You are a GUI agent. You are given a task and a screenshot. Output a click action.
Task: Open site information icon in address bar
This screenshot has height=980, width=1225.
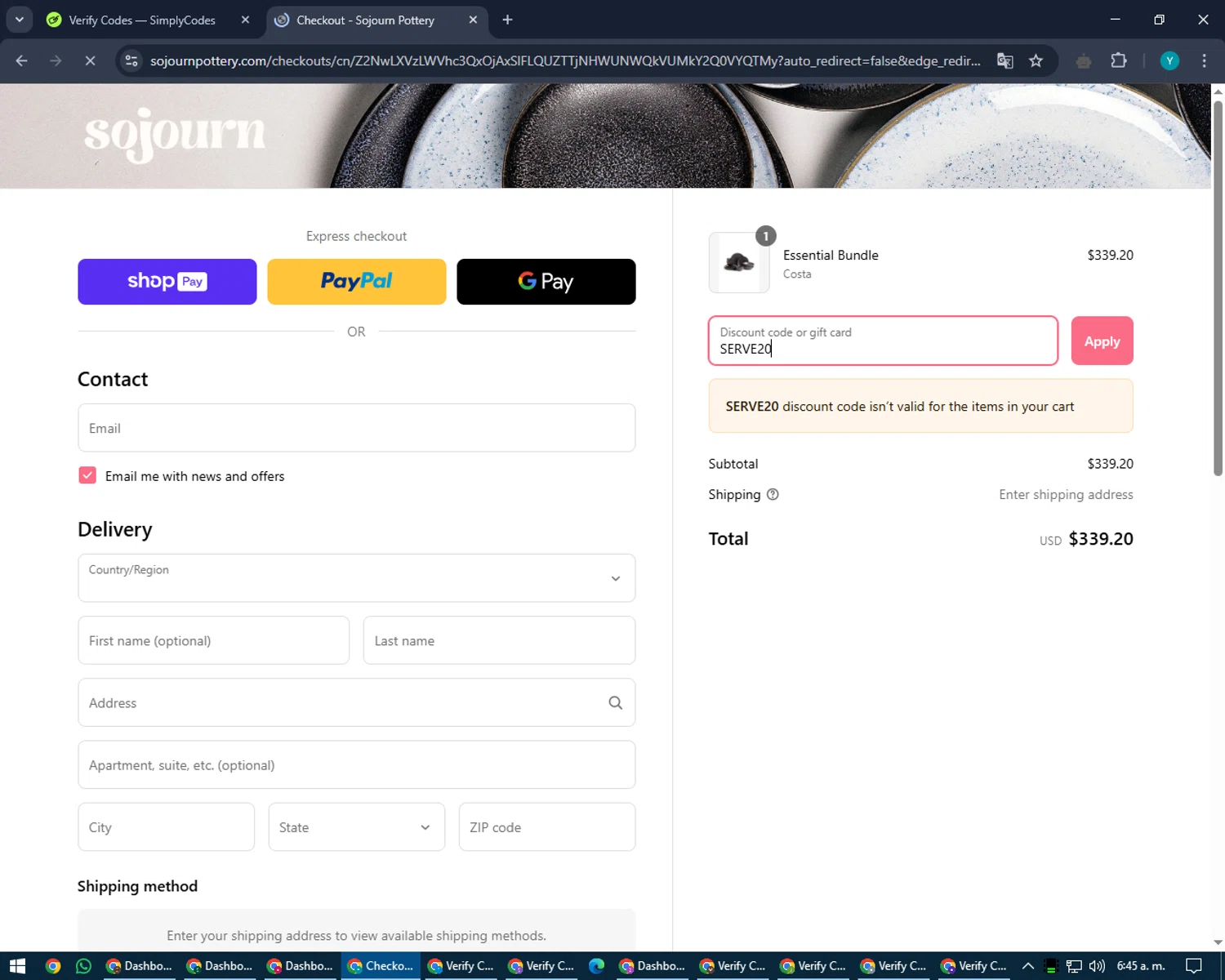coord(131,60)
